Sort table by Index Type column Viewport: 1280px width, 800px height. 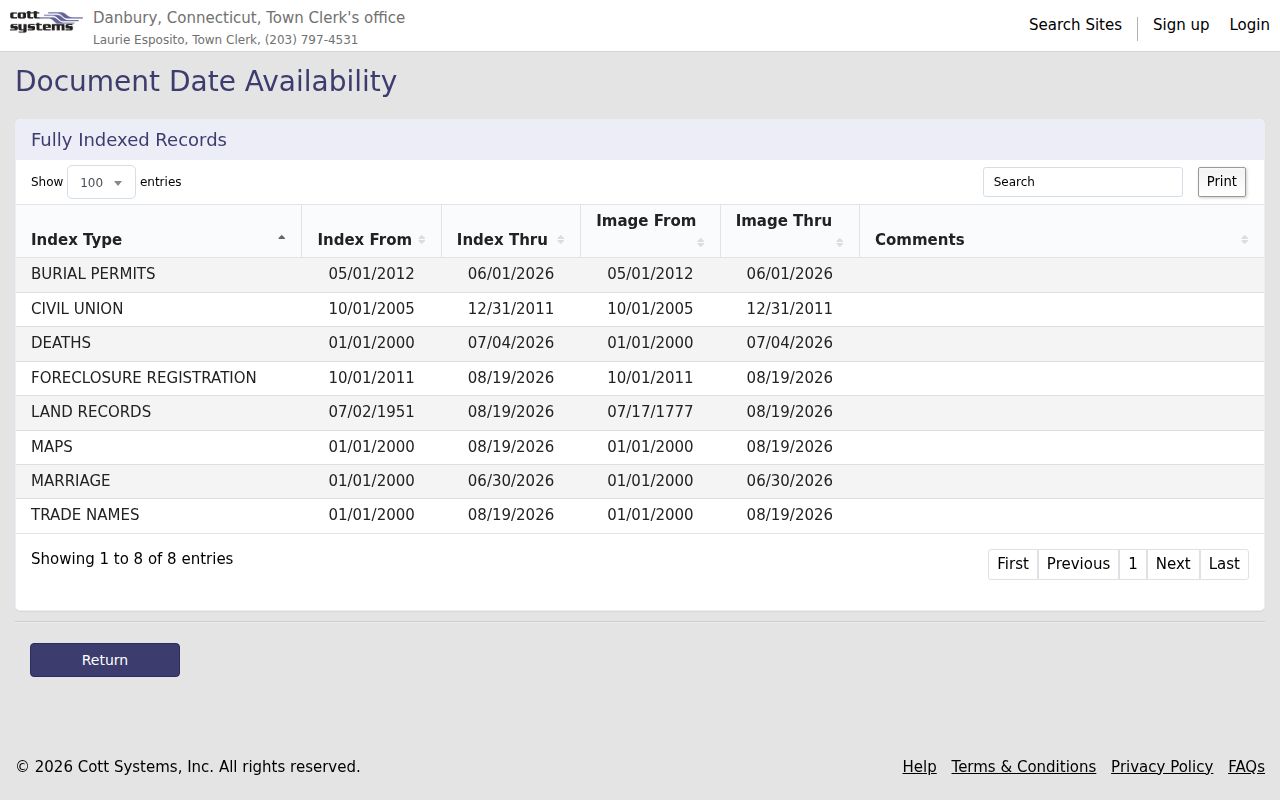click(x=158, y=231)
